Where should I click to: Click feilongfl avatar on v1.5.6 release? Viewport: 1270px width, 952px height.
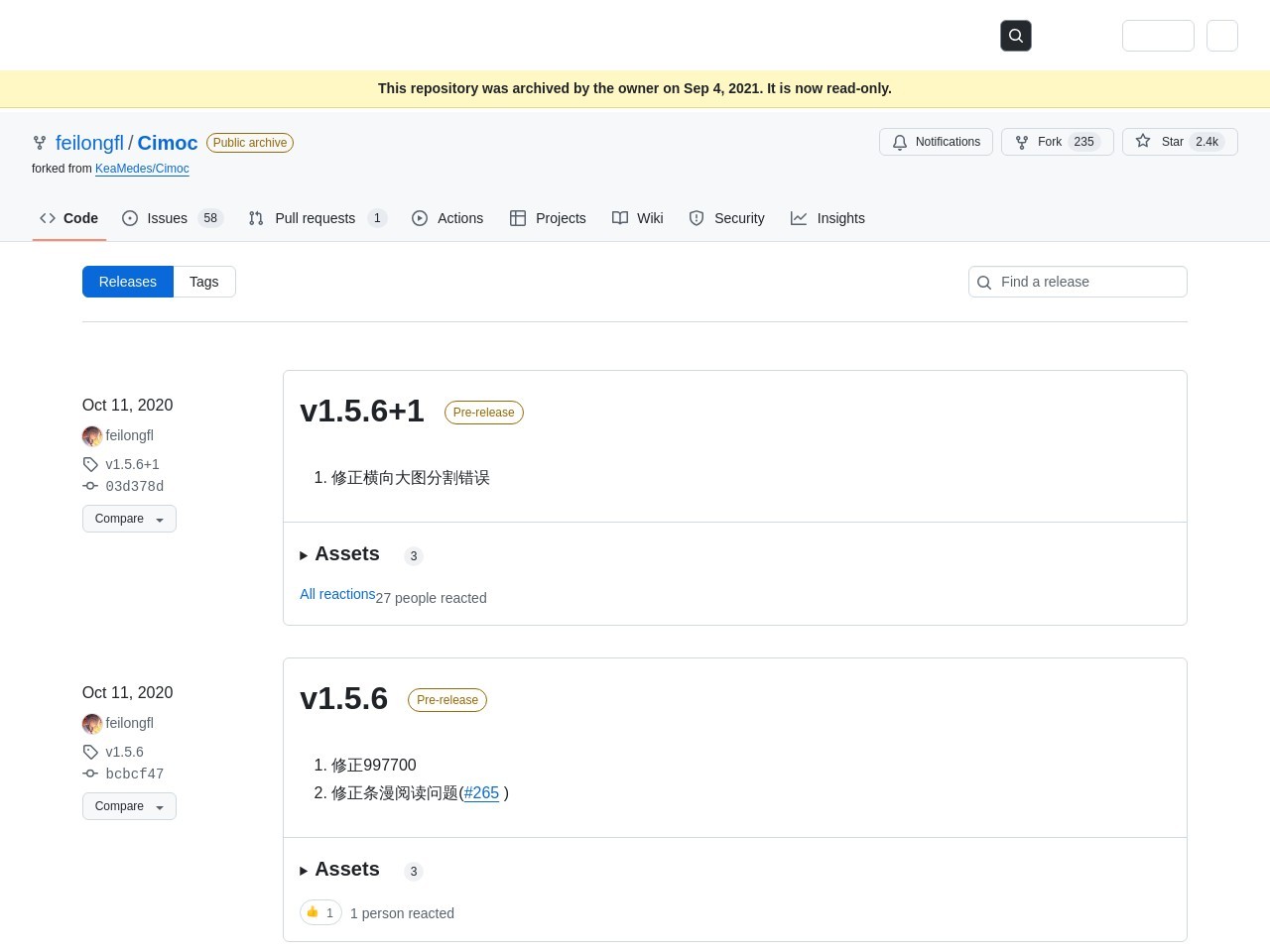pyautogui.click(x=92, y=723)
